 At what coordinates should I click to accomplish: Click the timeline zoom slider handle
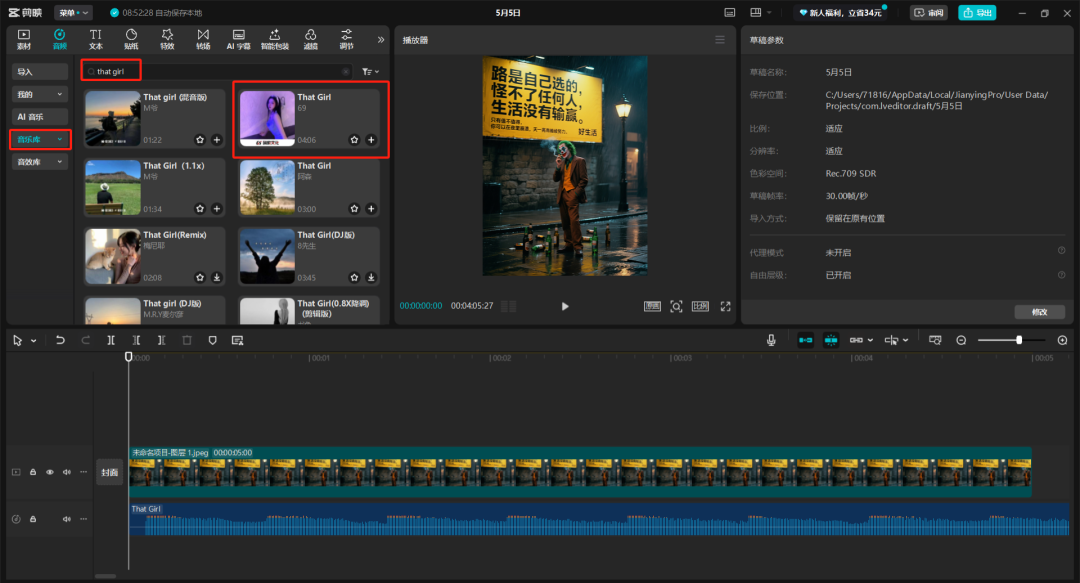pos(1019,340)
